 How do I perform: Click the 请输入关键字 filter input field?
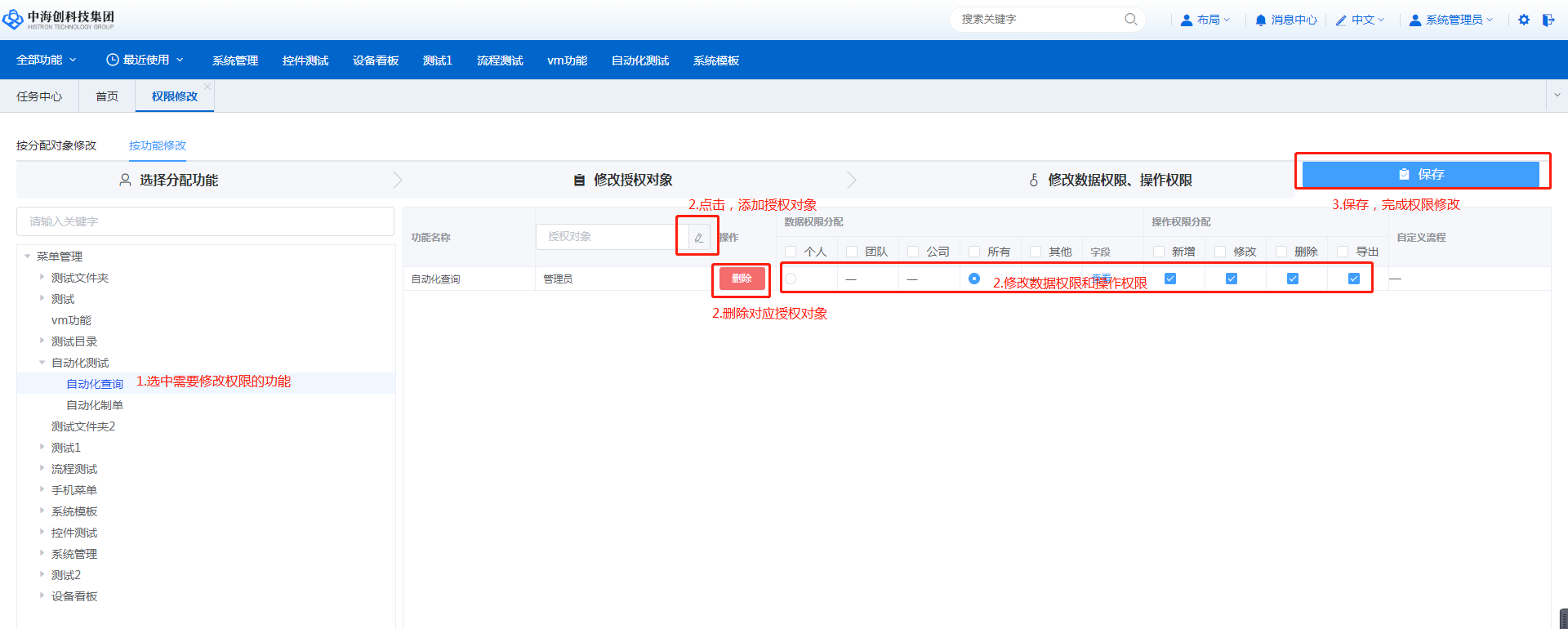(x=205, y=221)
